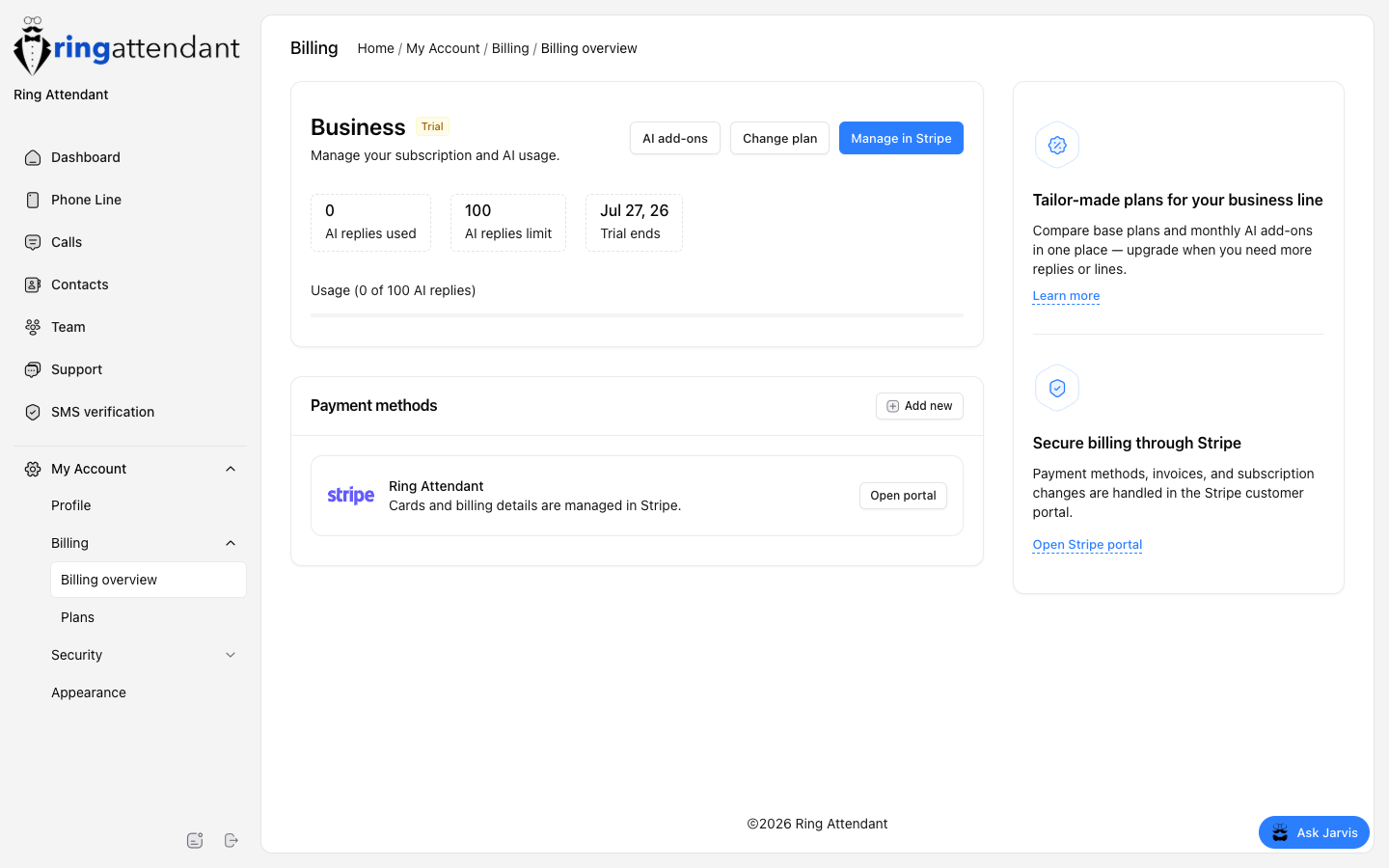Follow the Learn more link
1389x868 pixels.
1066,296
